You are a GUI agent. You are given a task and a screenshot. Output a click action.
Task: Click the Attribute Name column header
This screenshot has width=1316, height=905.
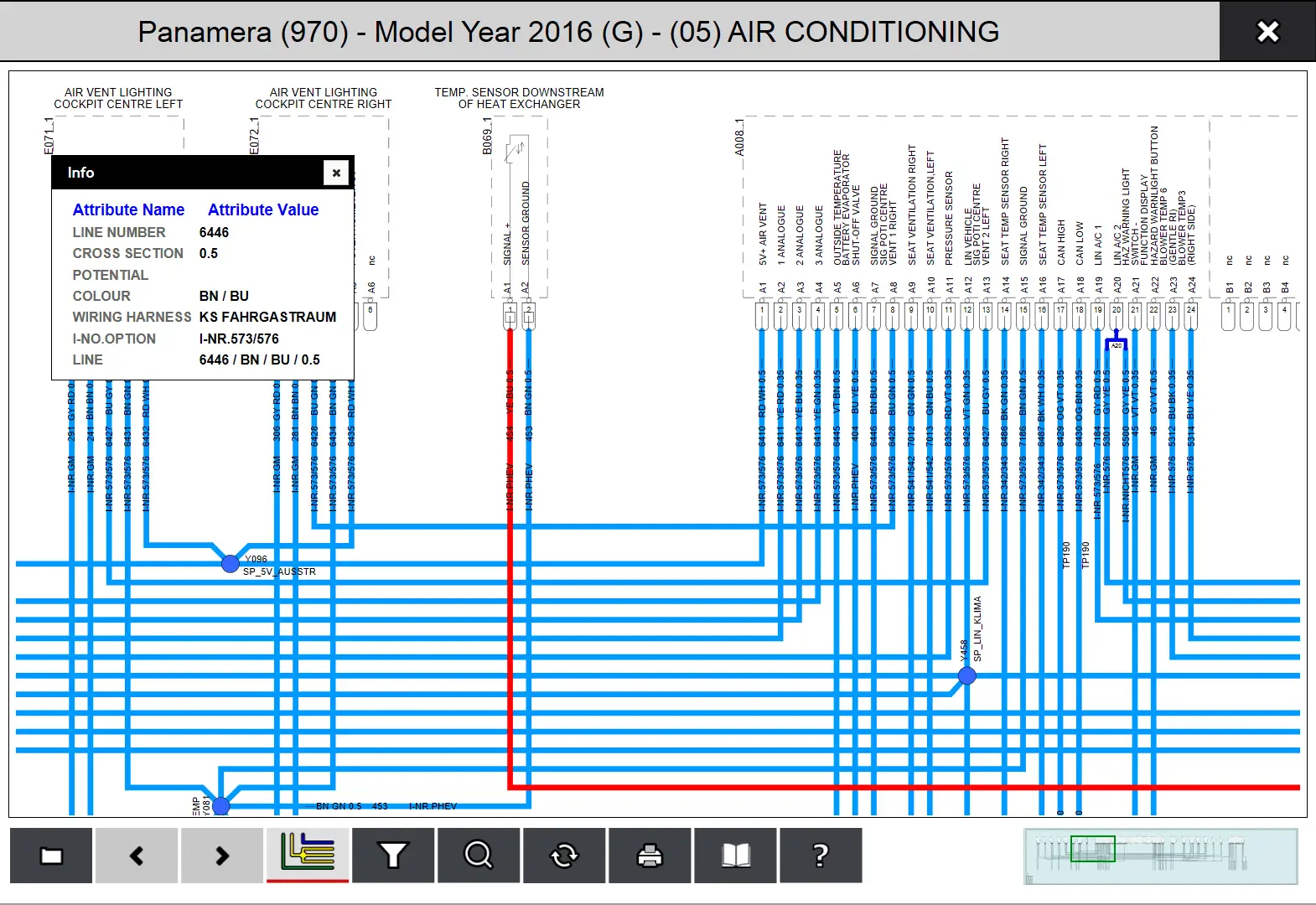click(x=128, y=210)
